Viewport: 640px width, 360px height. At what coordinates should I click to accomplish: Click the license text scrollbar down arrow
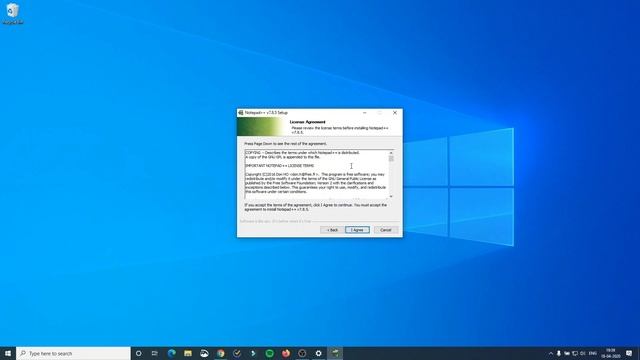[x=391, y=196]
